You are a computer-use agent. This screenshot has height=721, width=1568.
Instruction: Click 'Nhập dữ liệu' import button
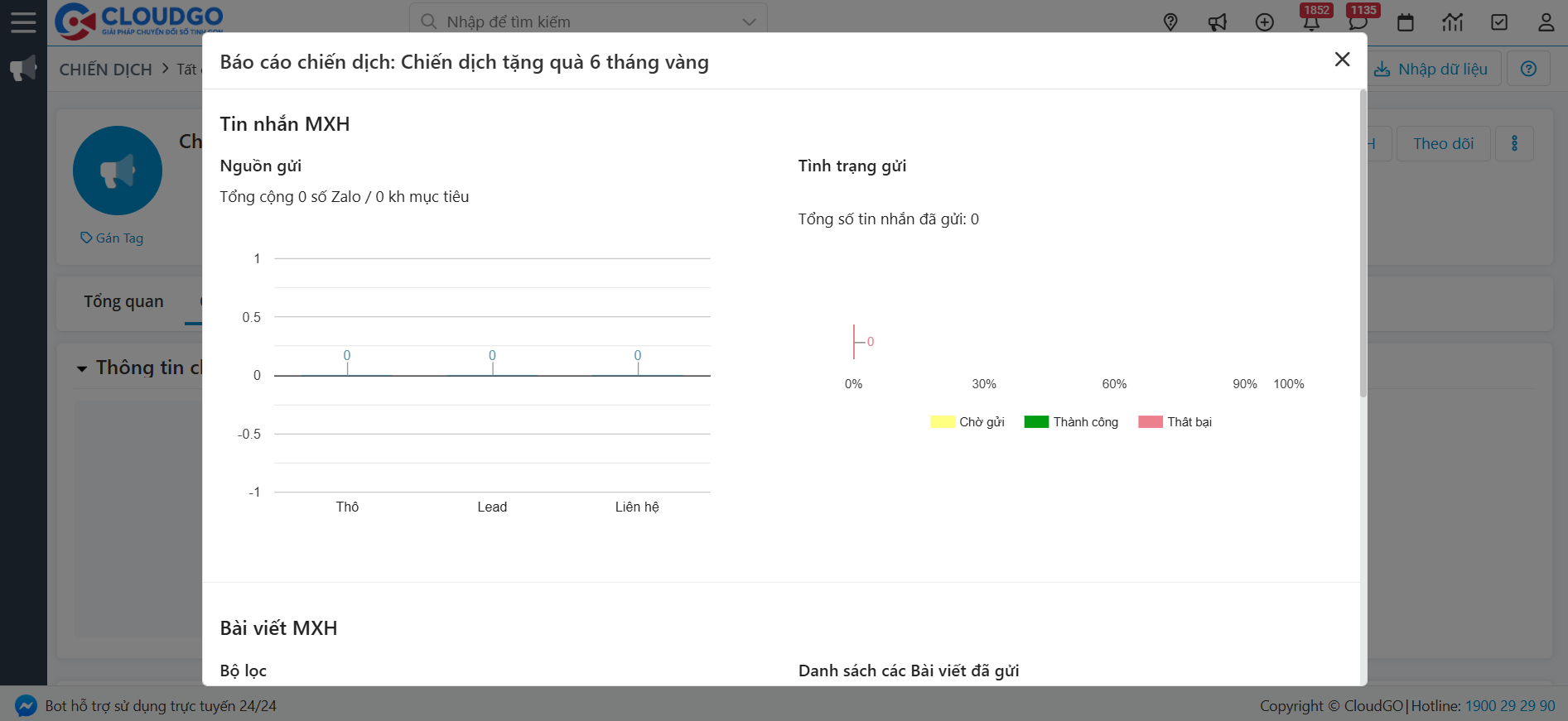[x=1432, y=70]
